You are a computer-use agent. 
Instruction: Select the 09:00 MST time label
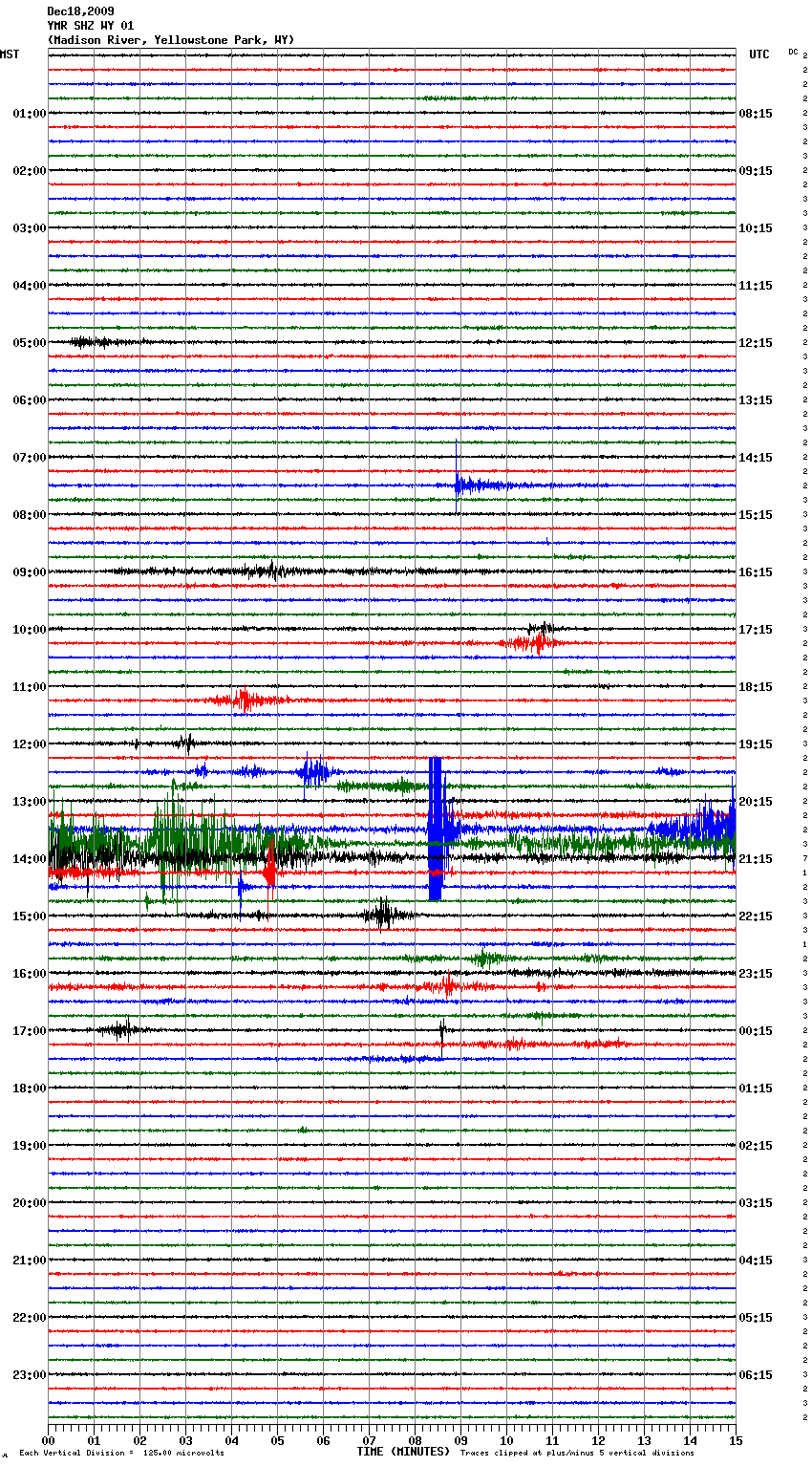30,572
